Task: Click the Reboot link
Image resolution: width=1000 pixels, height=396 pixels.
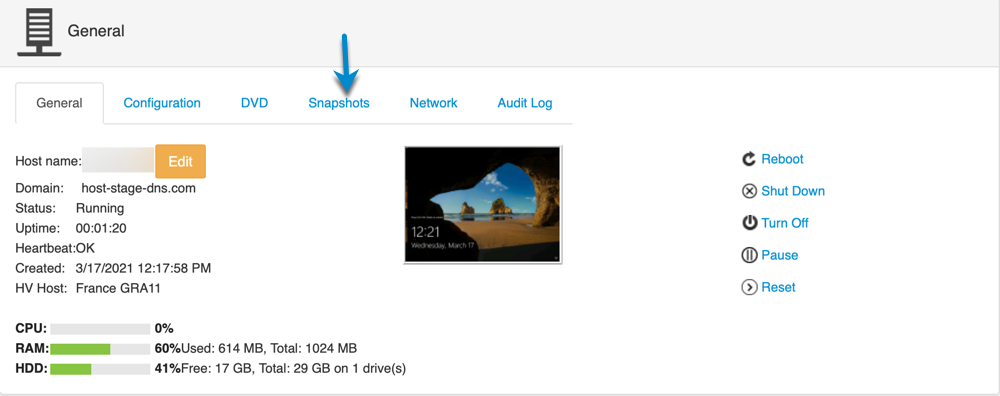Action: click(x=783, y=159)
